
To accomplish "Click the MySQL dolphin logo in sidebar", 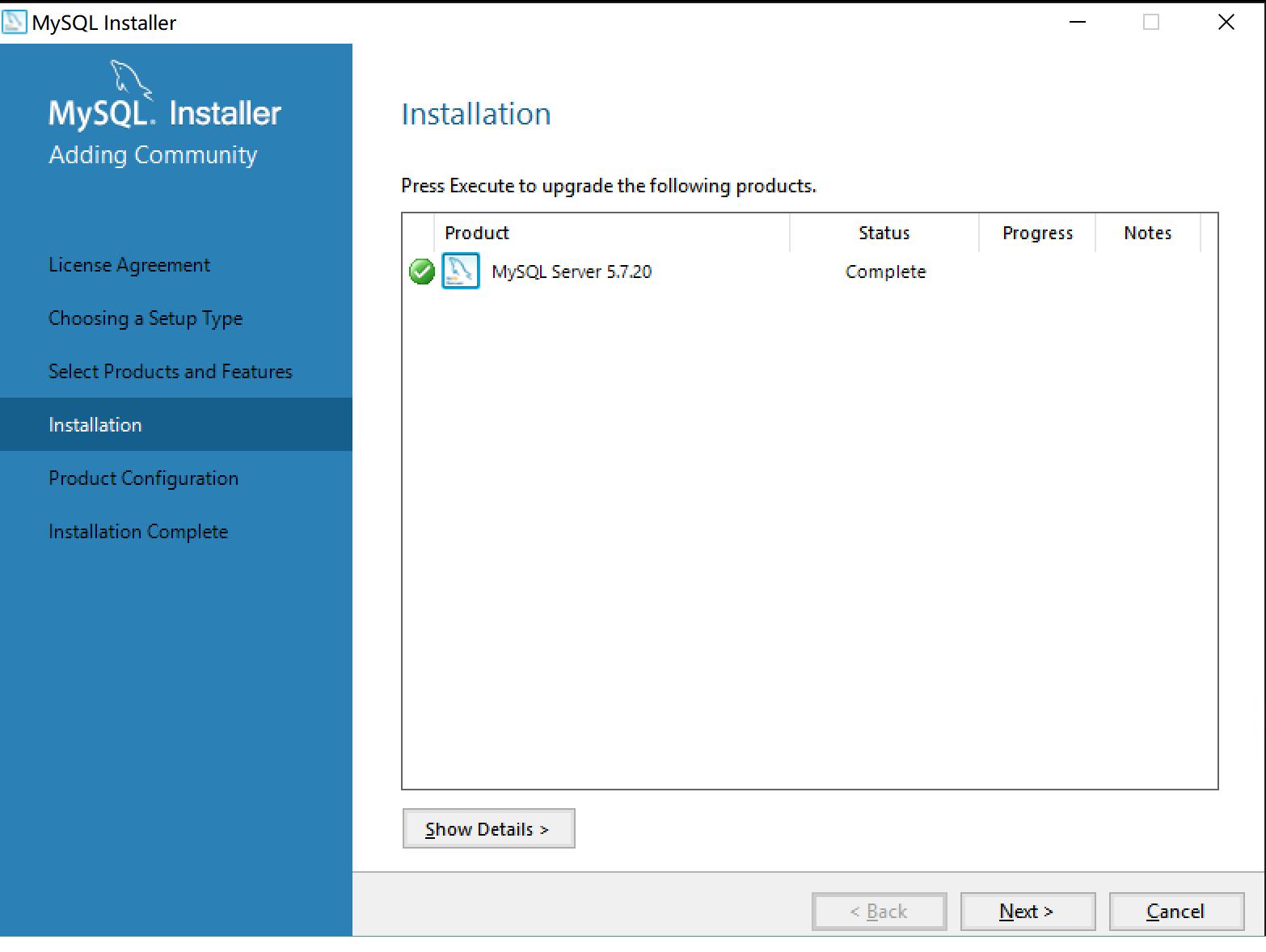I will 130,78.
